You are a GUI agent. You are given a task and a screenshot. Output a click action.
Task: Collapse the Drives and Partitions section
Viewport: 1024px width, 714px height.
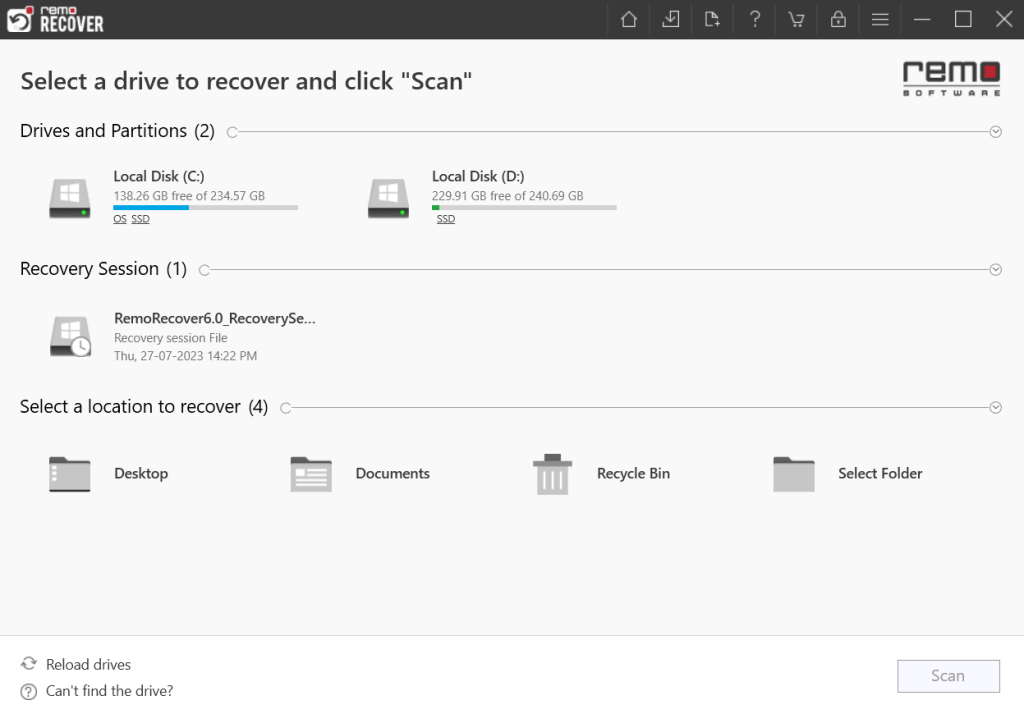(x=995, y=132)
